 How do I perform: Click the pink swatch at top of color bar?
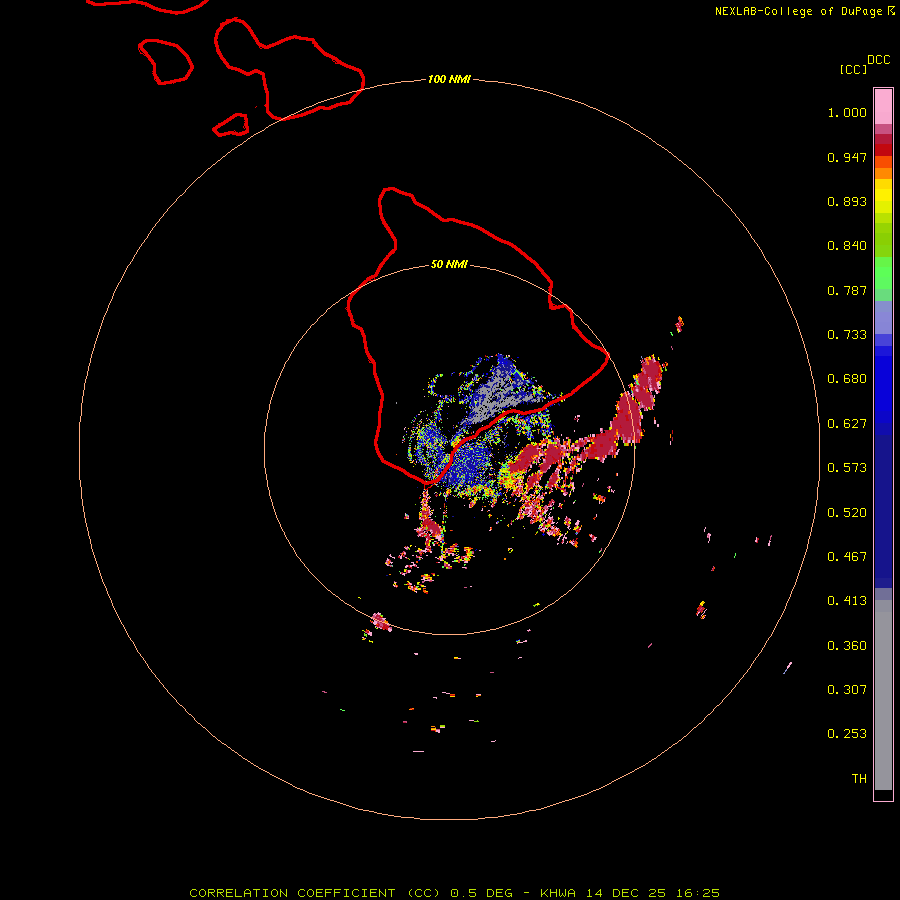(883, 107)
